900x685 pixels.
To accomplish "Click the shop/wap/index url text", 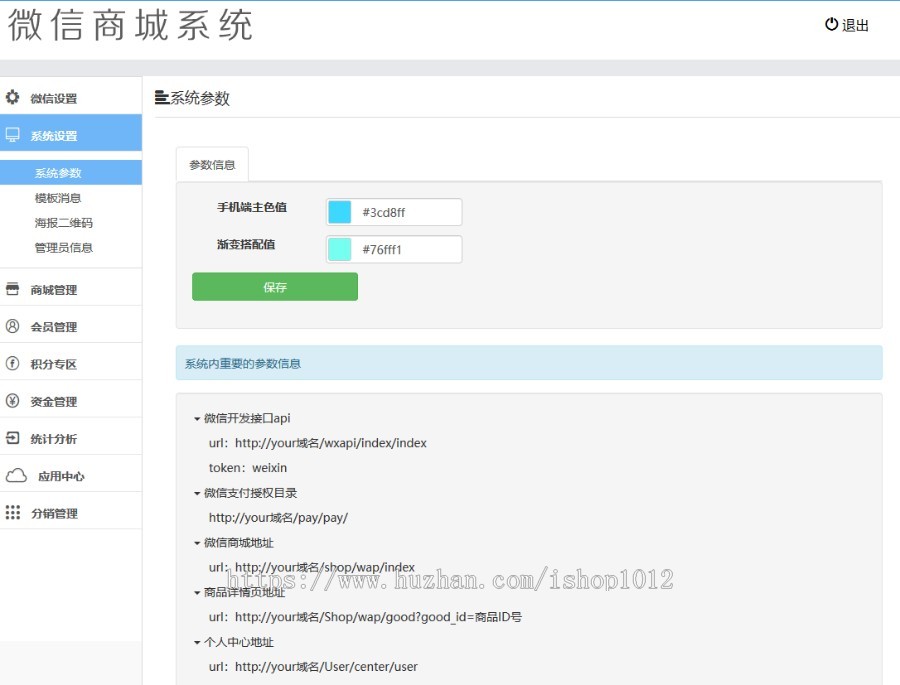I will [x=312, y=567].
